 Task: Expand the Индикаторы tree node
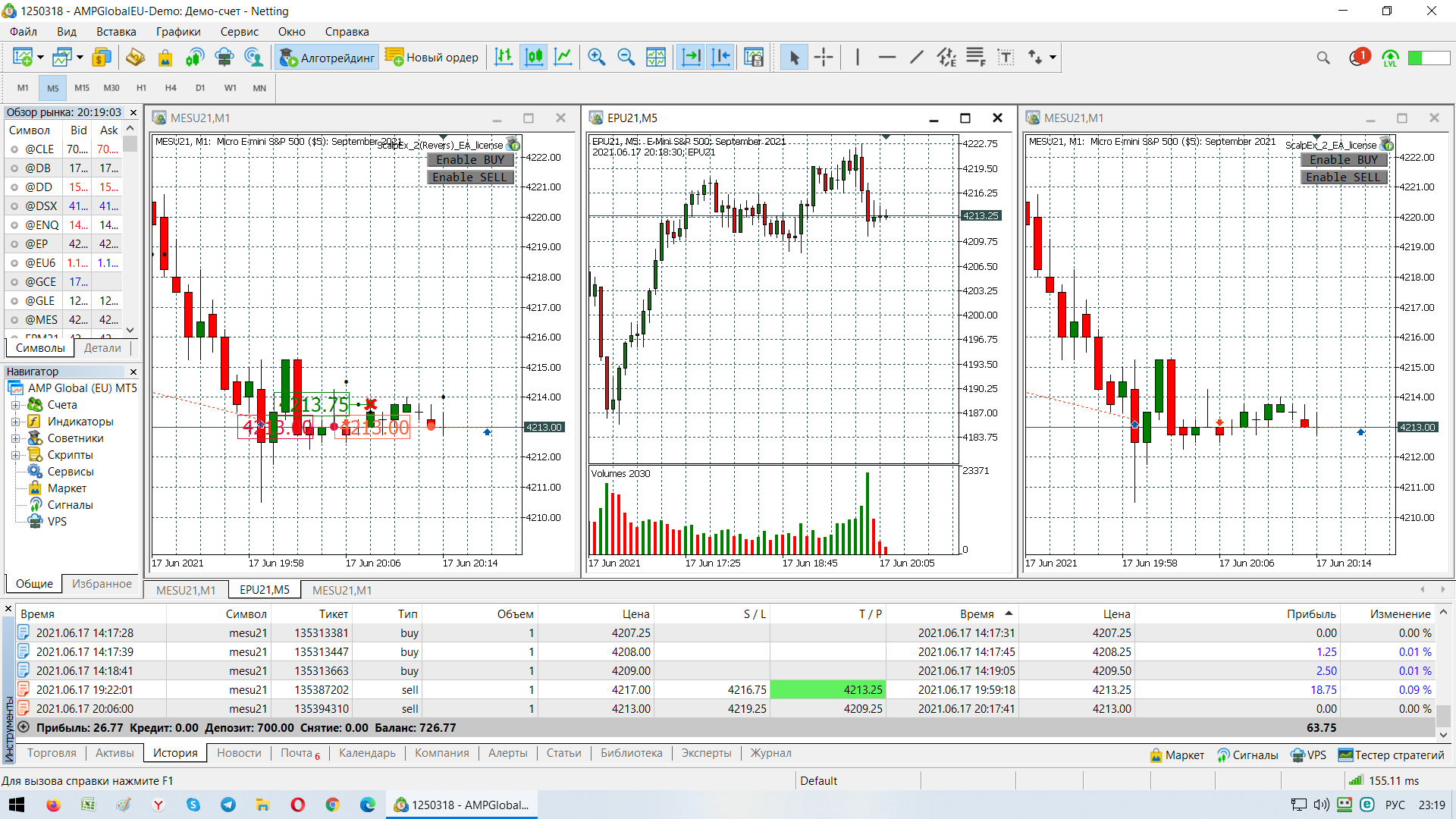pyautogui.click(x=15, y=422)
